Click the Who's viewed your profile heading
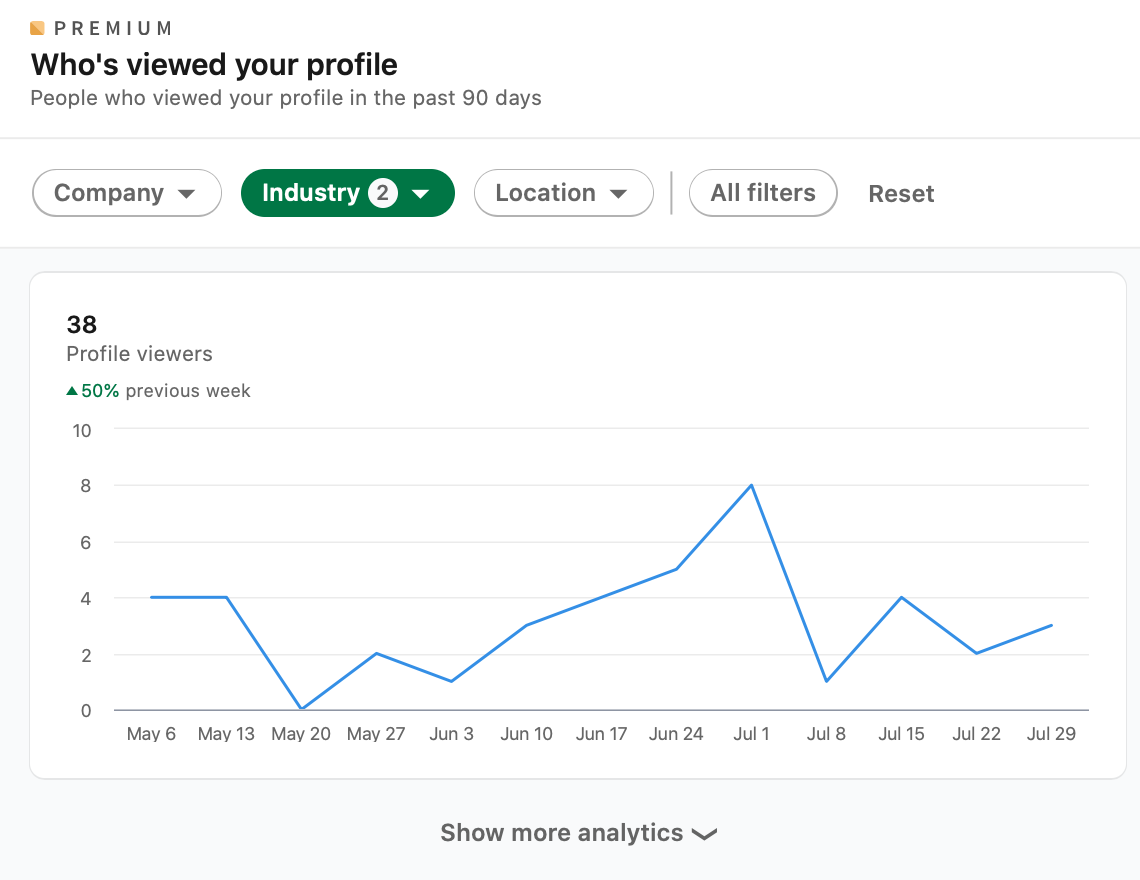The height and width of the screenshot is (880, 1140). pos(214,65)
